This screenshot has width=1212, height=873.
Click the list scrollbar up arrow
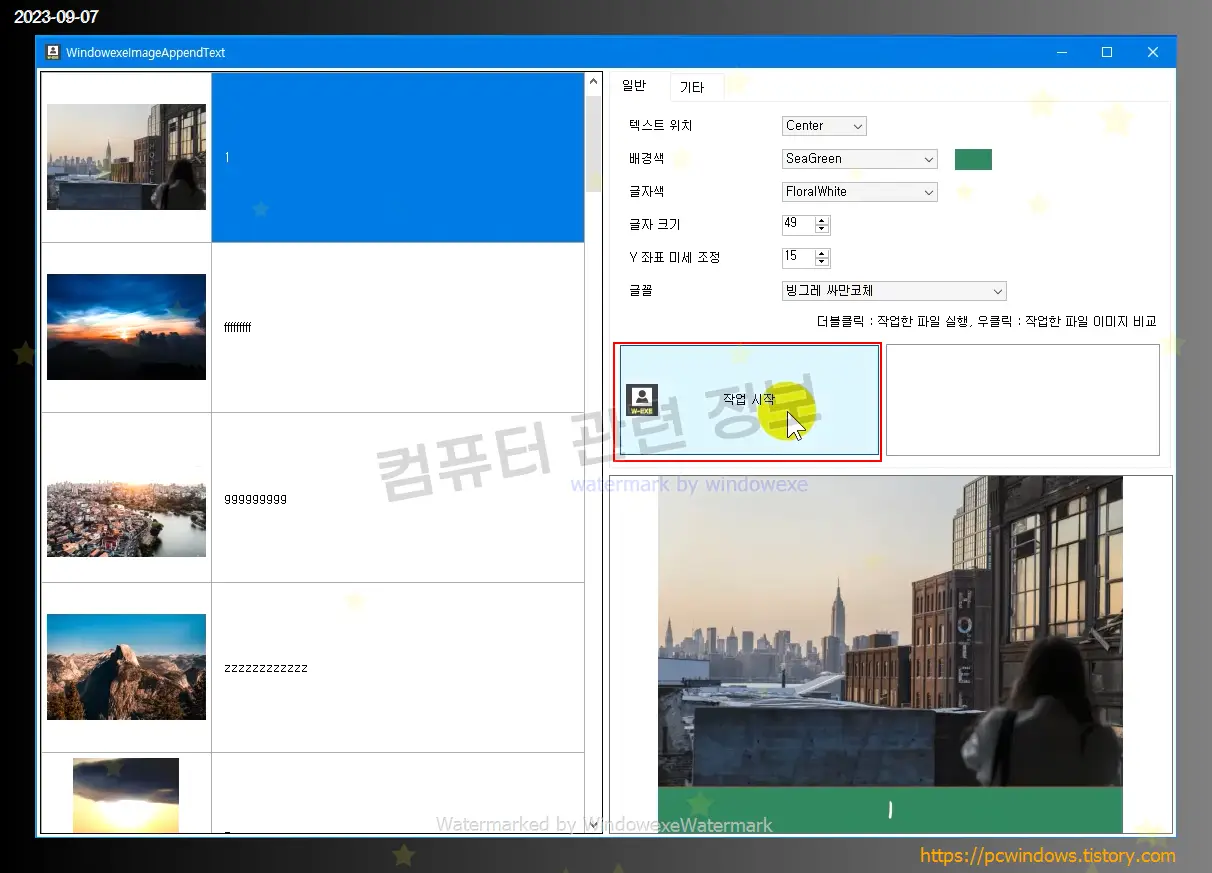[x=593, y=82]
